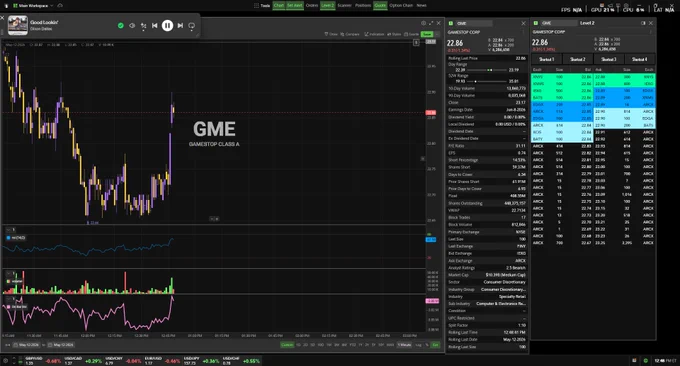Click the USD/JPY ticker in bottom bar
This screenshot has width=680, height=366.
click(x=201, y=360)
